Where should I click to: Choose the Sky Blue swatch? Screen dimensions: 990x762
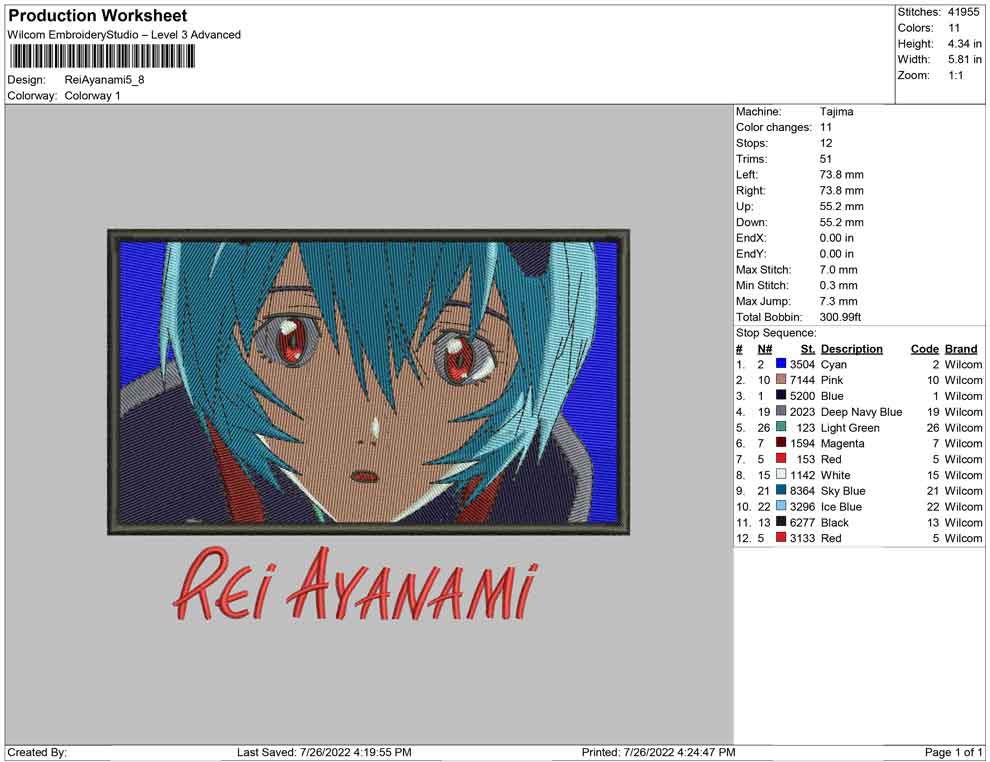781,491
